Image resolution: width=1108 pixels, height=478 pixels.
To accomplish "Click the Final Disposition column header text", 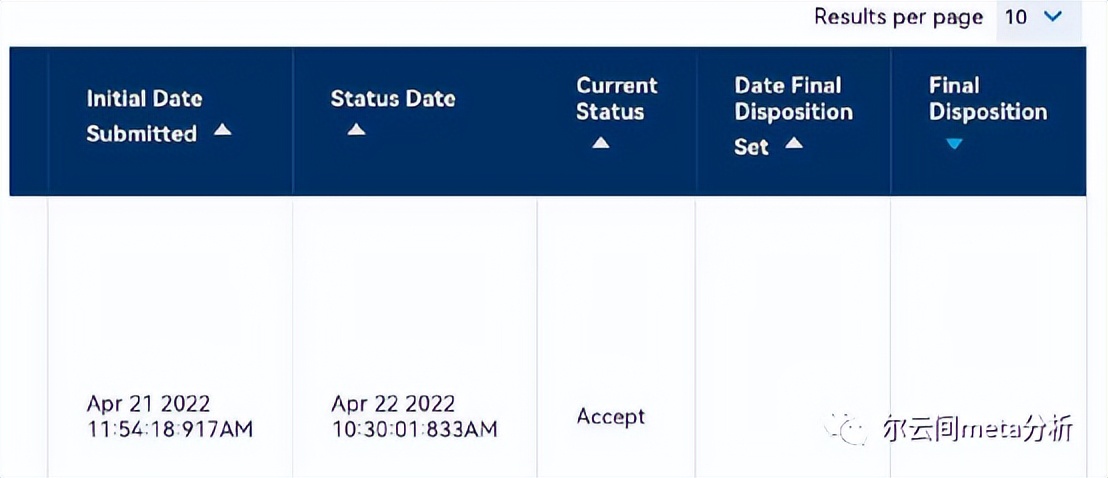I will [987, 98].
